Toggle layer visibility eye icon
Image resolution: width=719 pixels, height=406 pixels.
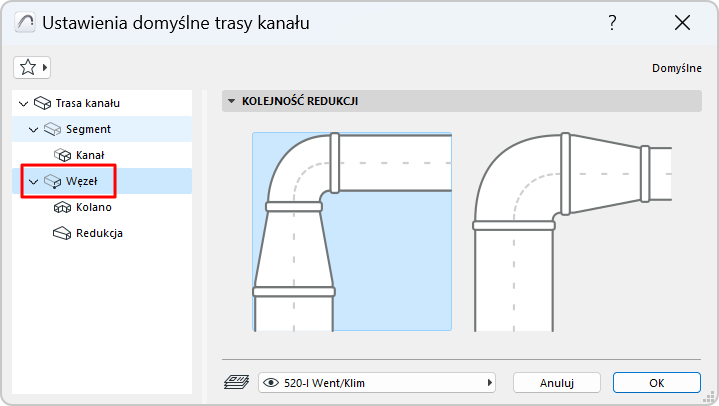[x=270, y=382]
